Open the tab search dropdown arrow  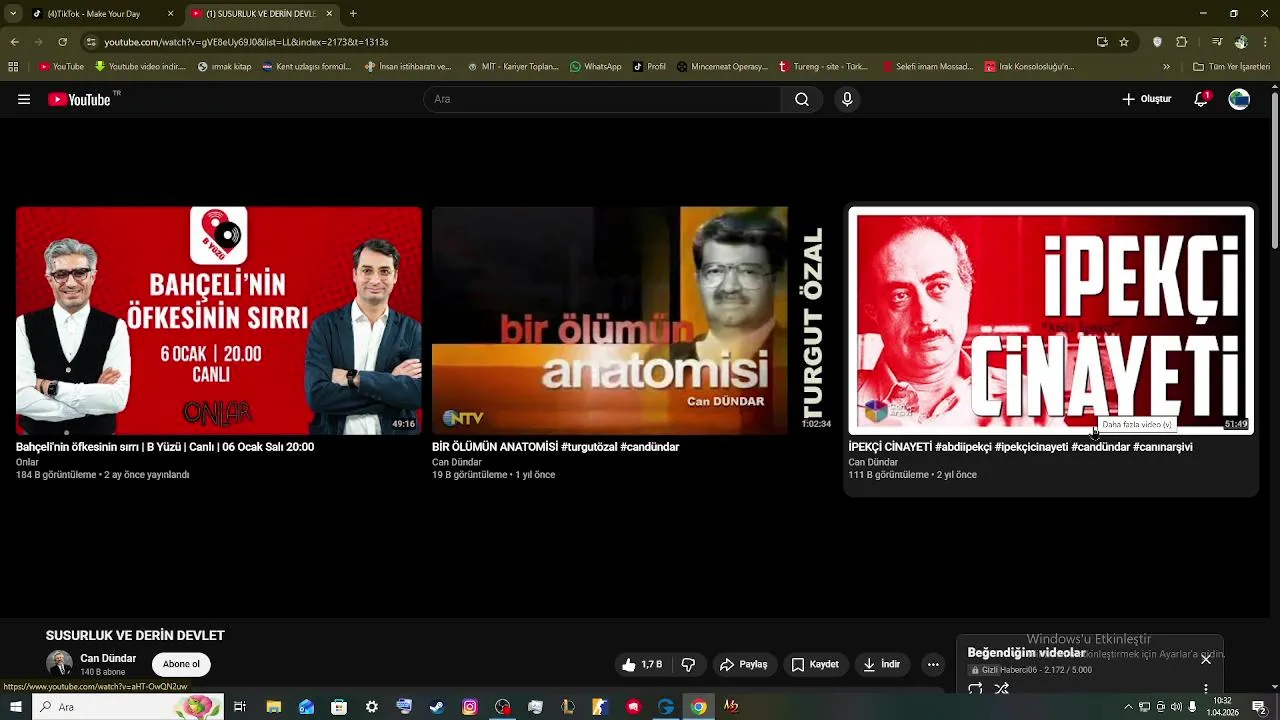pyautogui.click(x=13, y=14)
